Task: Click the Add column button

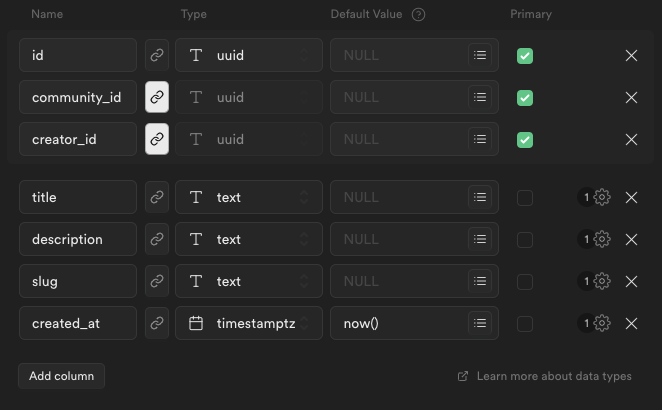Action: [x=61, y=376]
